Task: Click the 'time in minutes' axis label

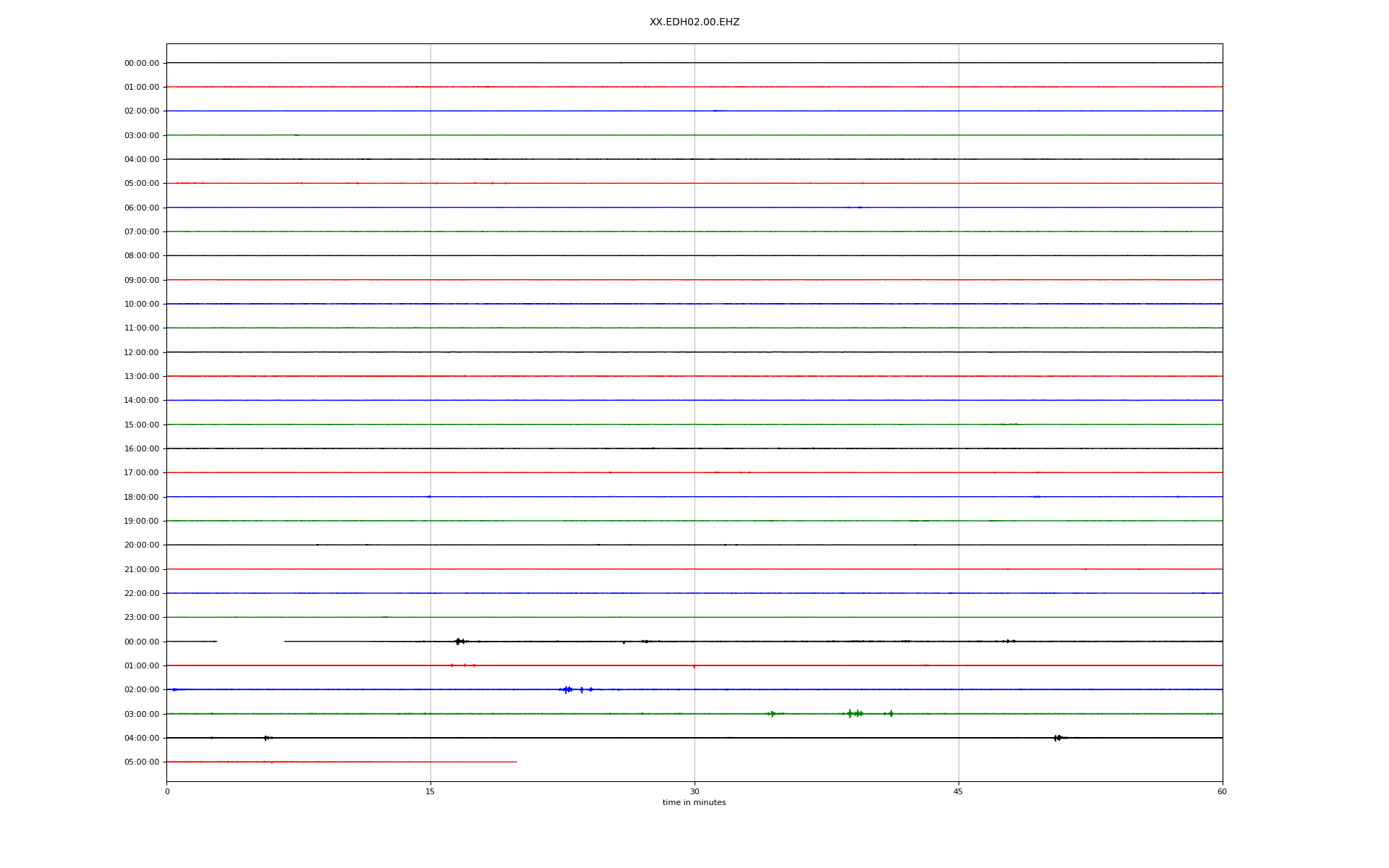Action: [694, 802]
